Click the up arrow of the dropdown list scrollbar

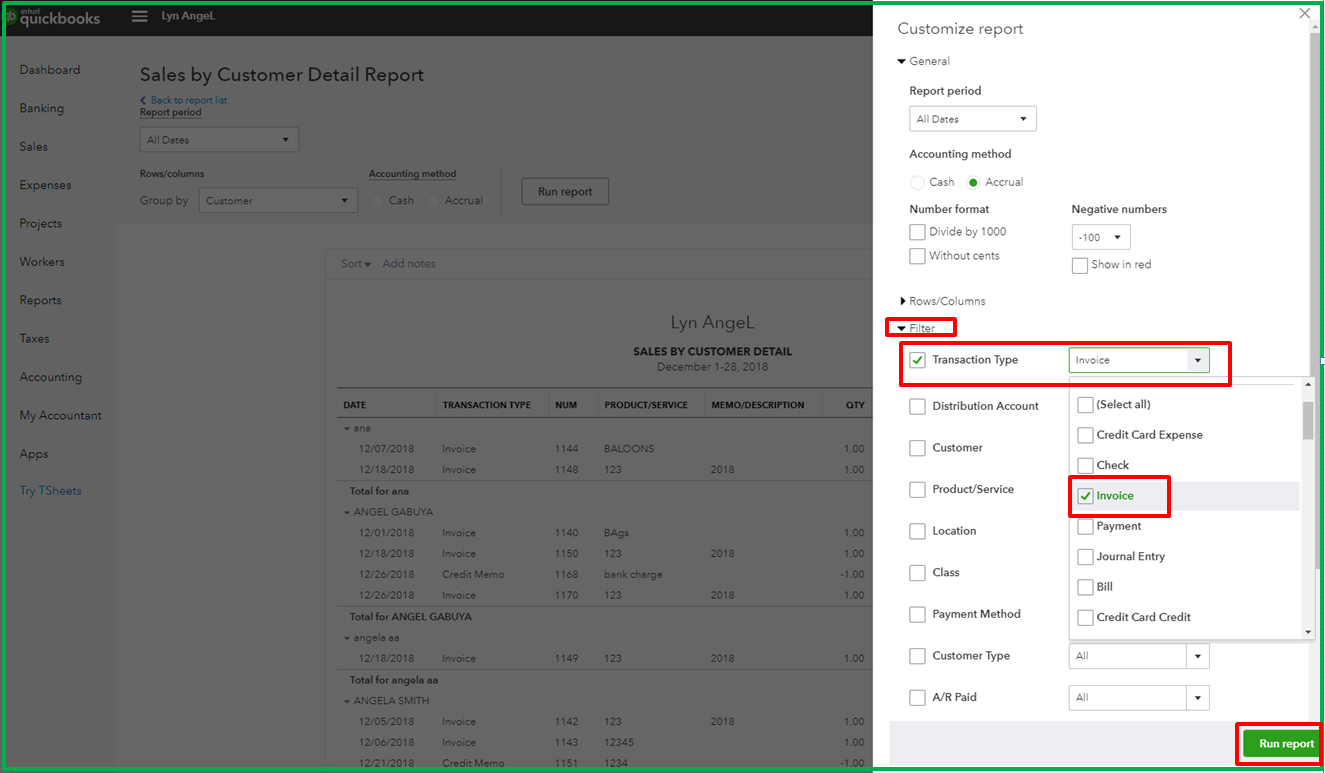[x=1308, y=385]
